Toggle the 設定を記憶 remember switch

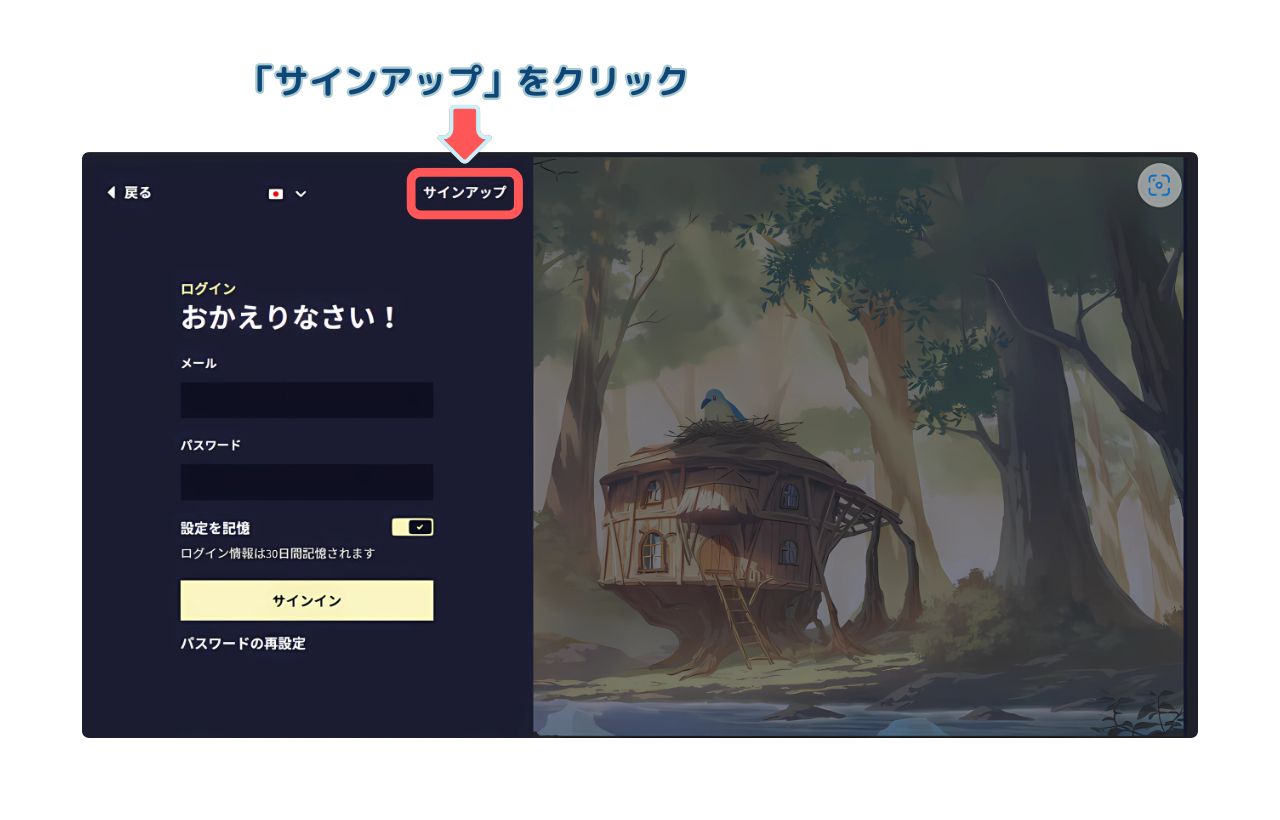pos(412,527)
